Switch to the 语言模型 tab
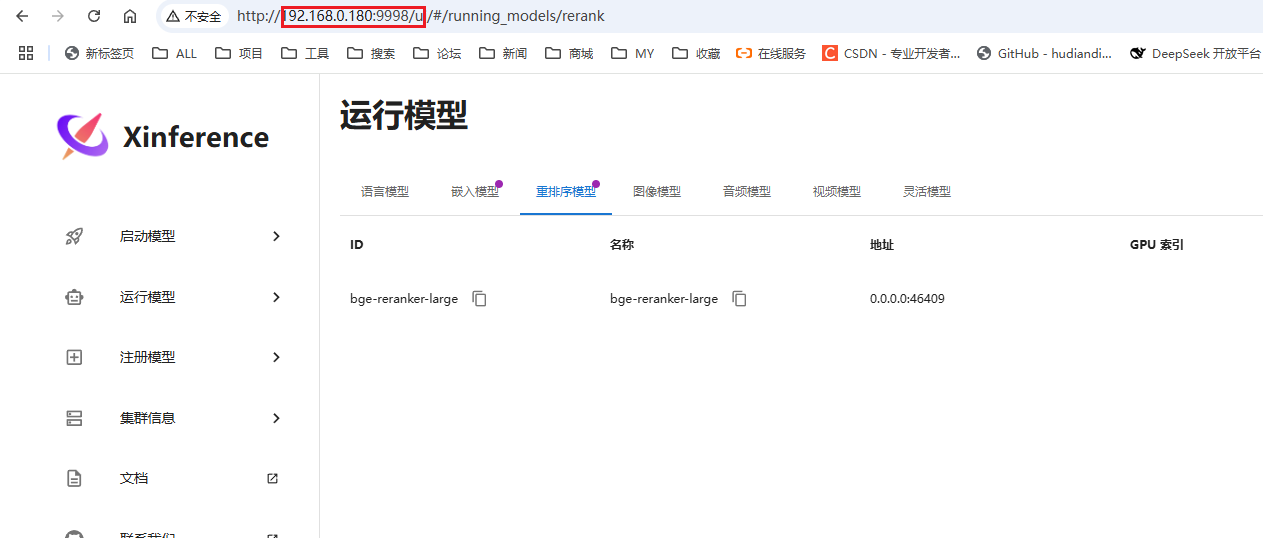 coord(385,192)
